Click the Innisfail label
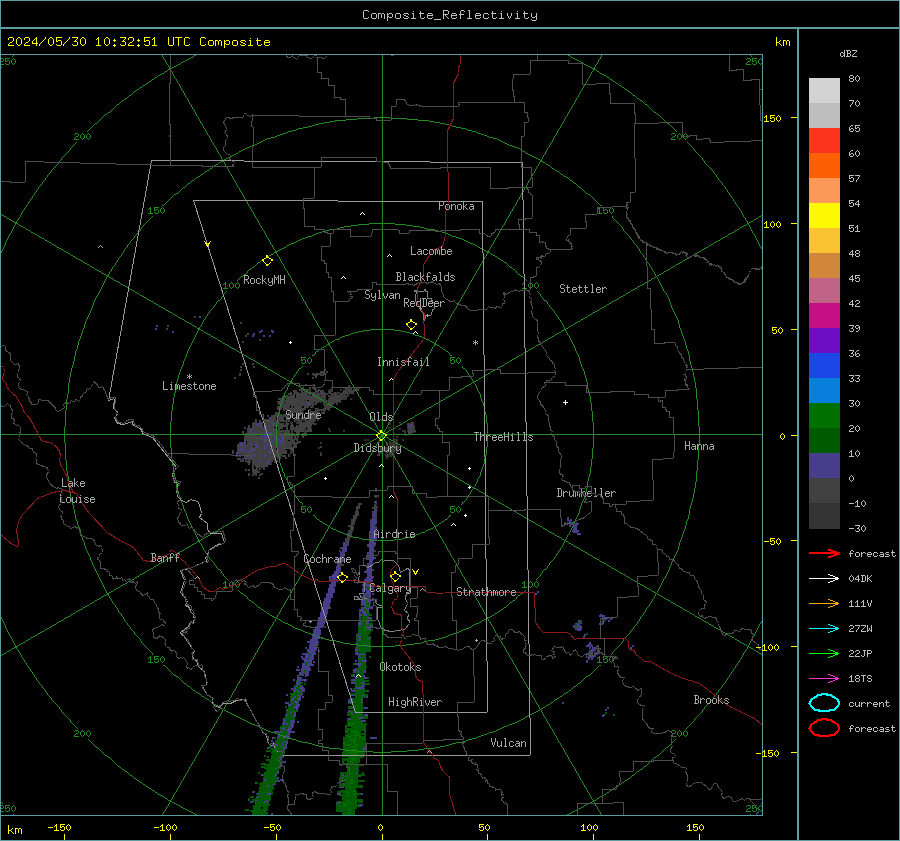900x841 pixels. 403,362
